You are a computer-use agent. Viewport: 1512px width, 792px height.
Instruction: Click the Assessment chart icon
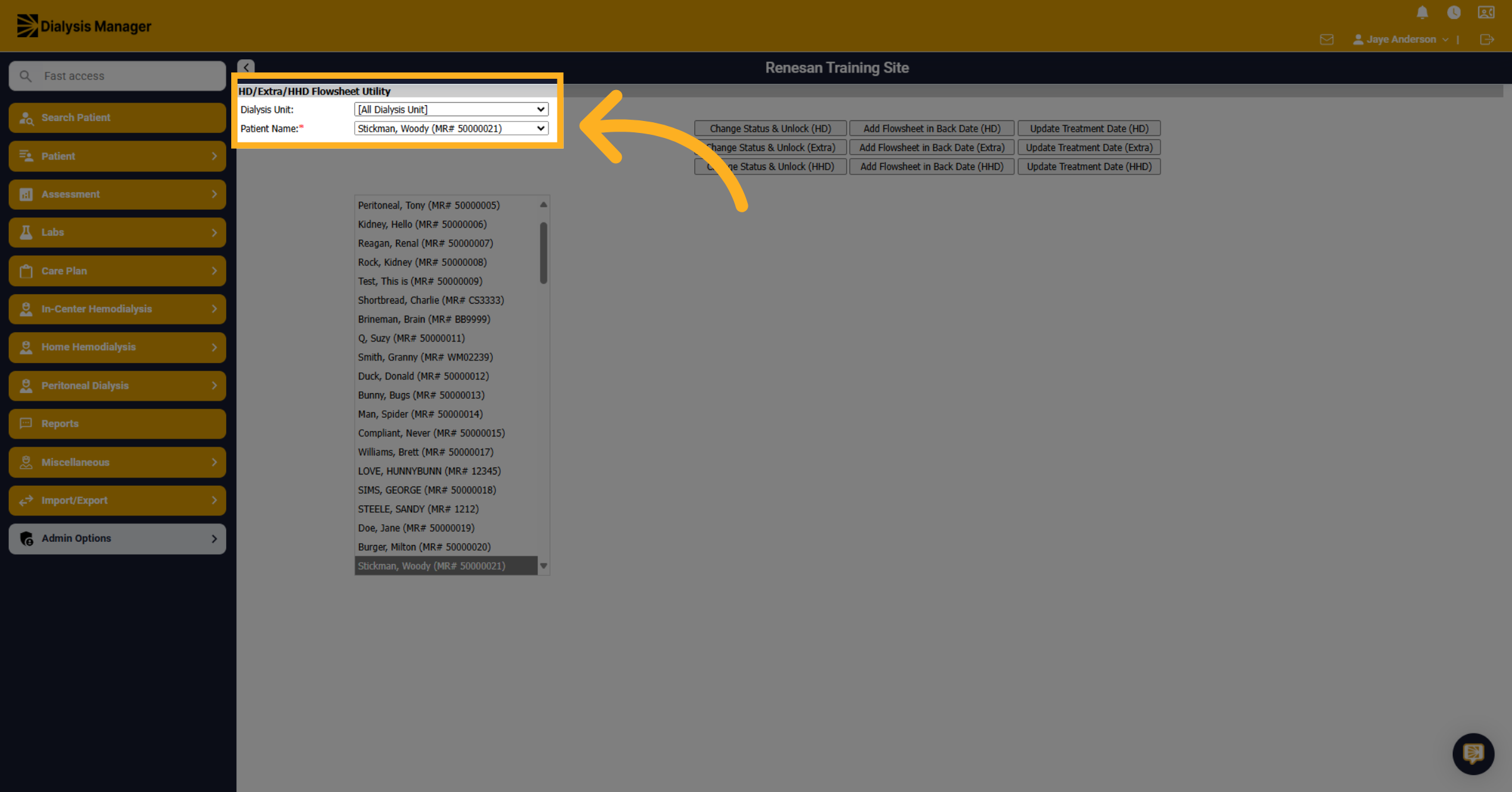click(x=26, y=195)
